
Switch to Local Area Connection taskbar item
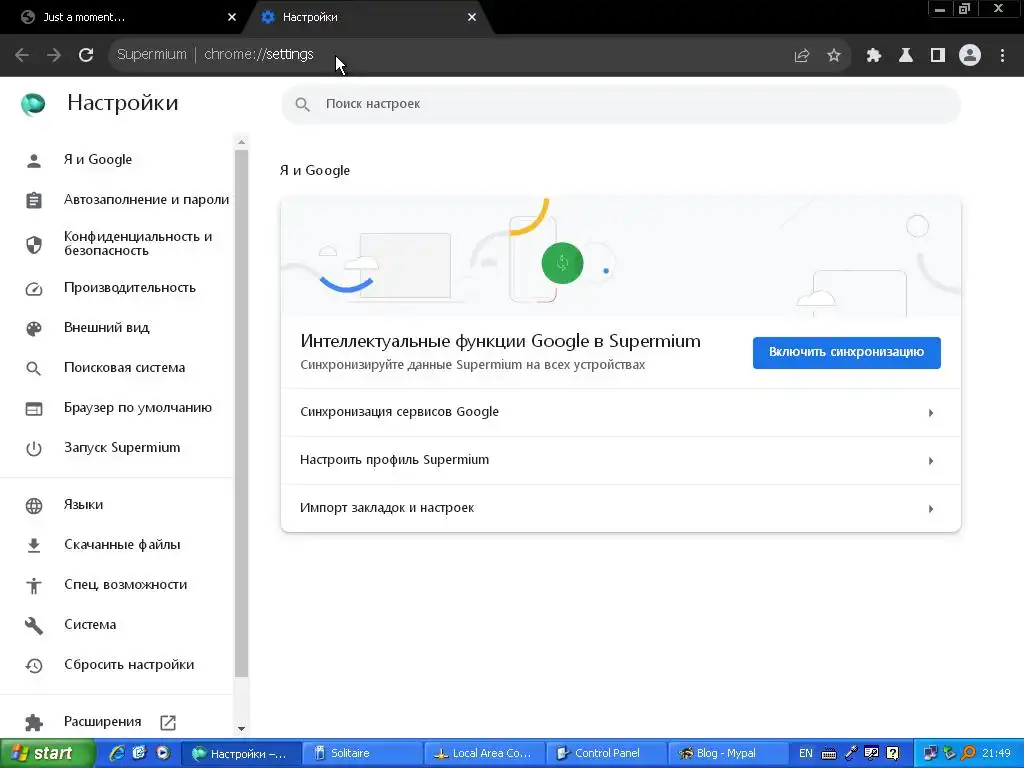point(484,754)
